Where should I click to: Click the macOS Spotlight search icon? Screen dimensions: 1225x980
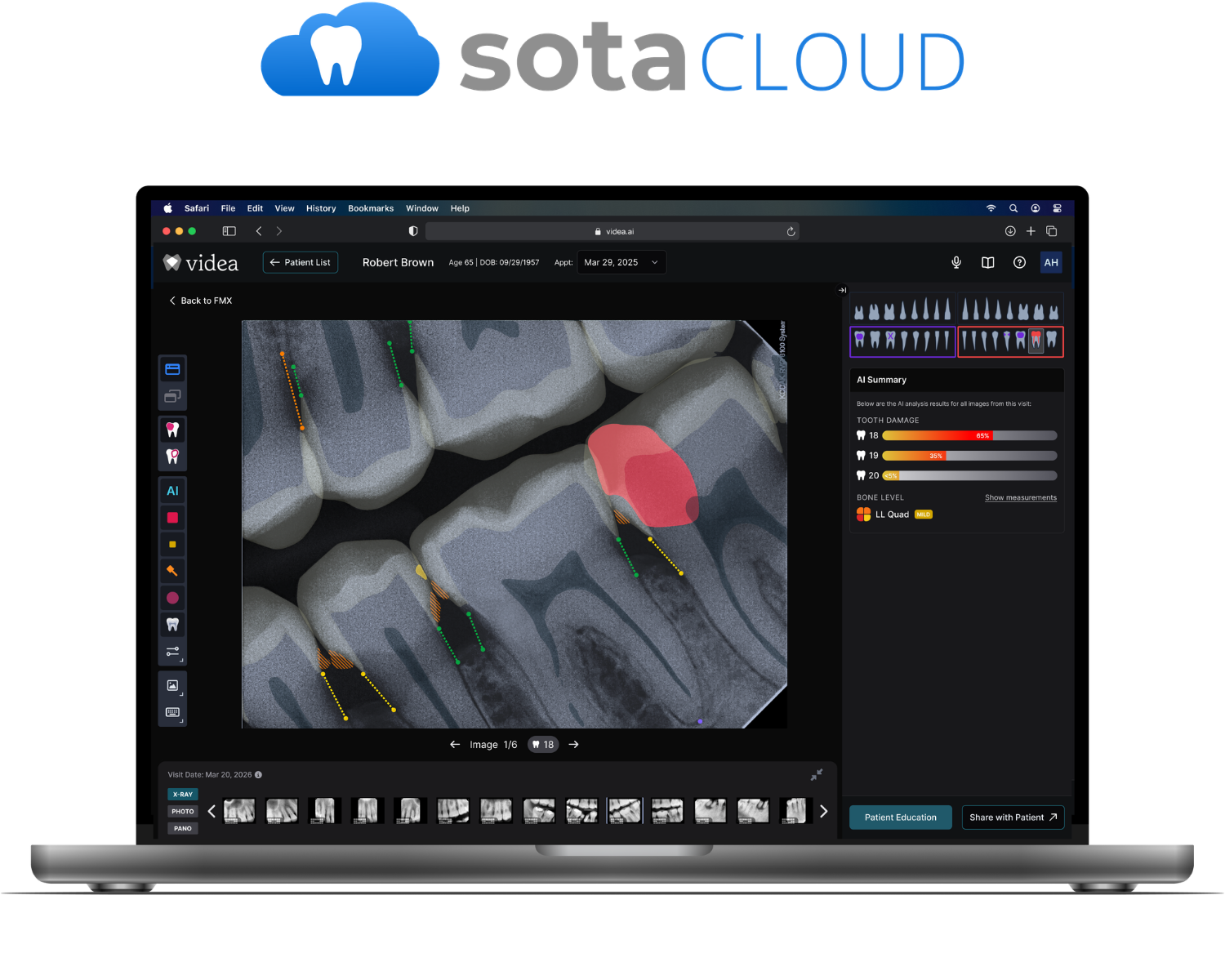click(1013, 208)
